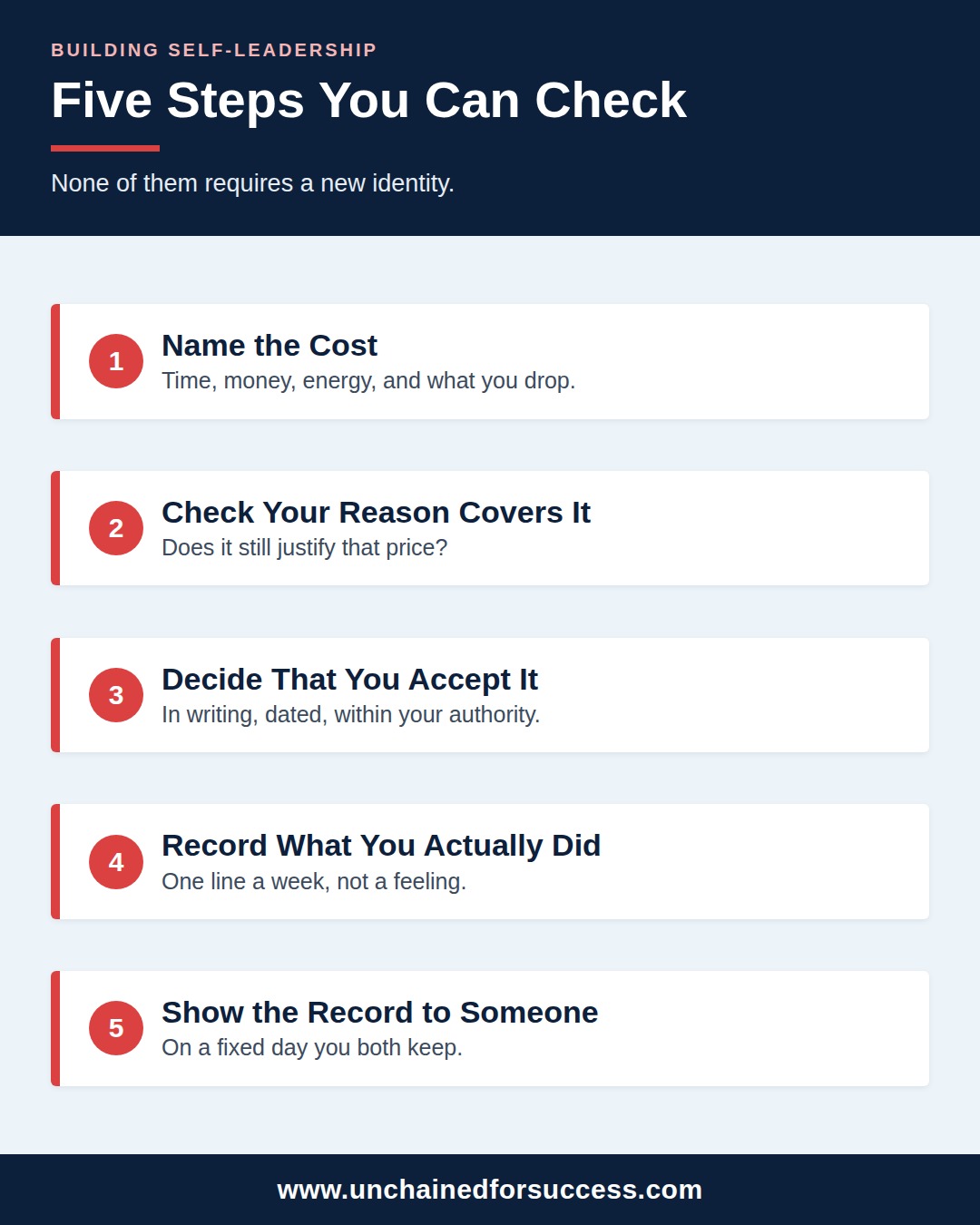This screenshot has width=980, height=1225.
Task: Click the "BUILDING SELF-LEADERSHIP" header label
Action: coord(214,50)
